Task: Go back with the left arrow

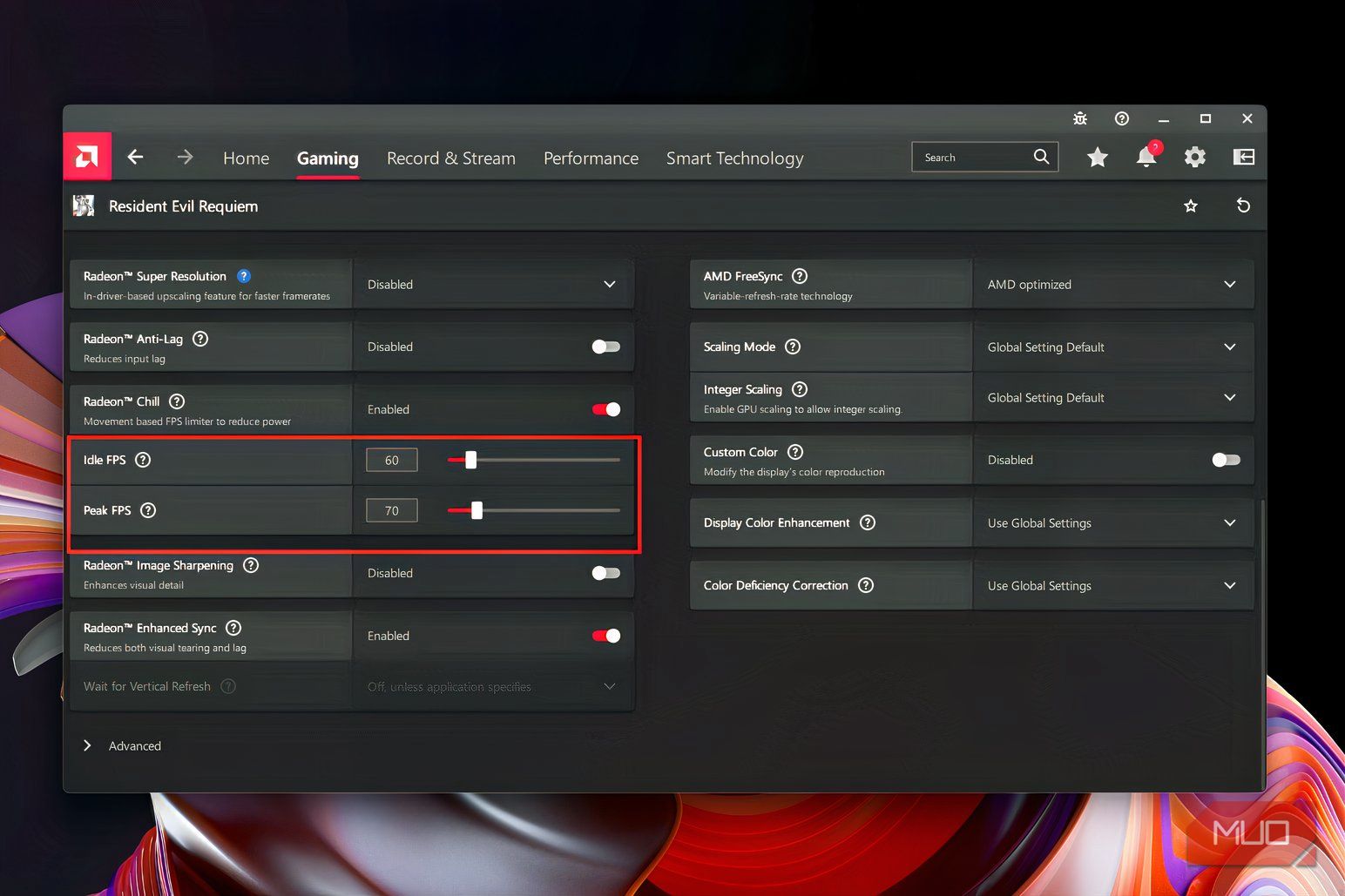Action: tap(135, 157)
